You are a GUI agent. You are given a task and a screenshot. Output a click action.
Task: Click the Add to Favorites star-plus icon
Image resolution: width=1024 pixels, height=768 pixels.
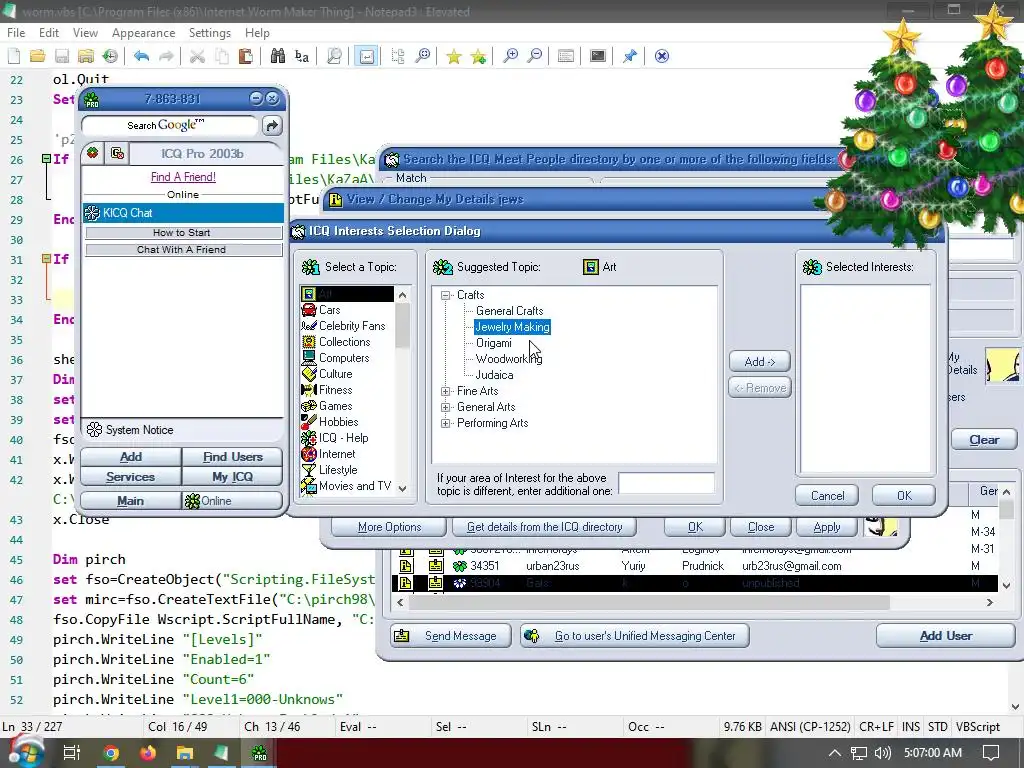(479, 56)
